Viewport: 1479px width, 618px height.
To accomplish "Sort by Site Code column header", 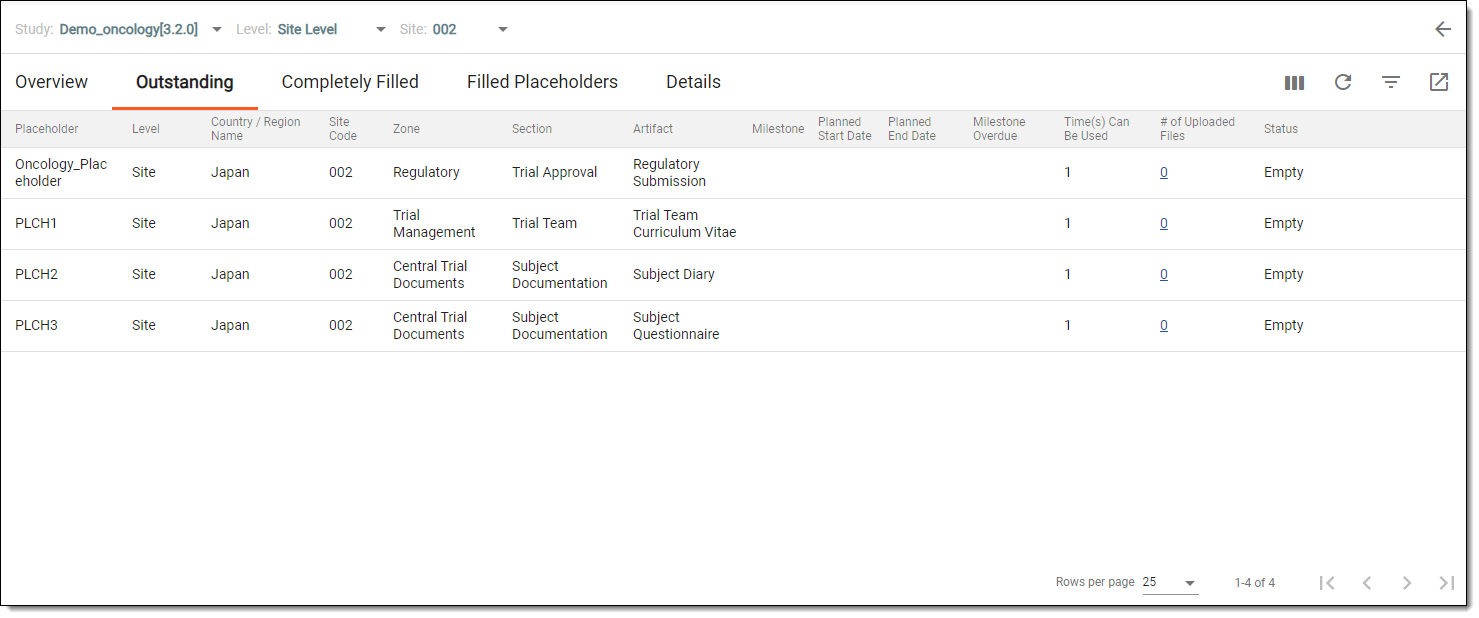I will pyautogui.click(x=343, y=129).
